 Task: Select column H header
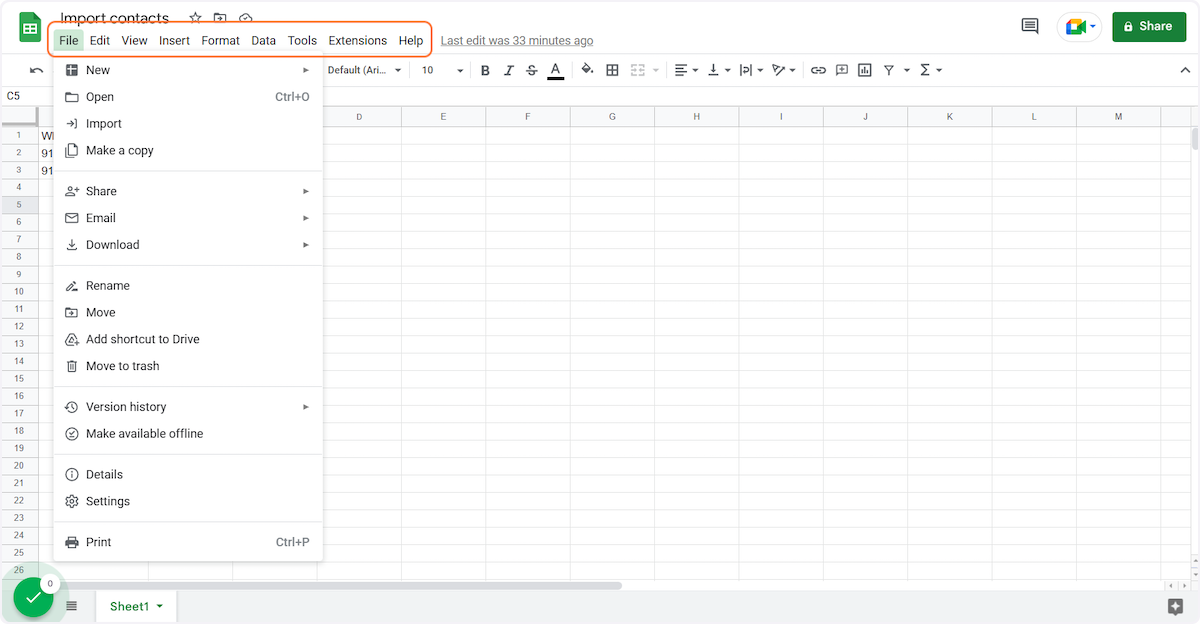[696, 117]
